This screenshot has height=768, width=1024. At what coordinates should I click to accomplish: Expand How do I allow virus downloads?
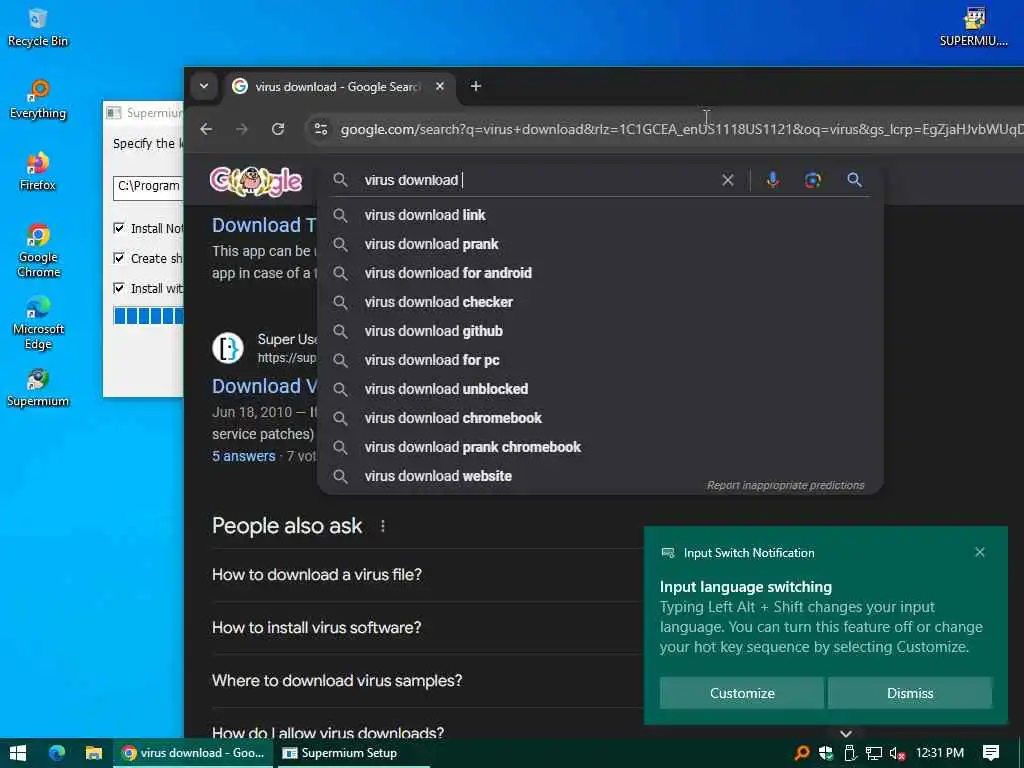click(x=328, y=733)
